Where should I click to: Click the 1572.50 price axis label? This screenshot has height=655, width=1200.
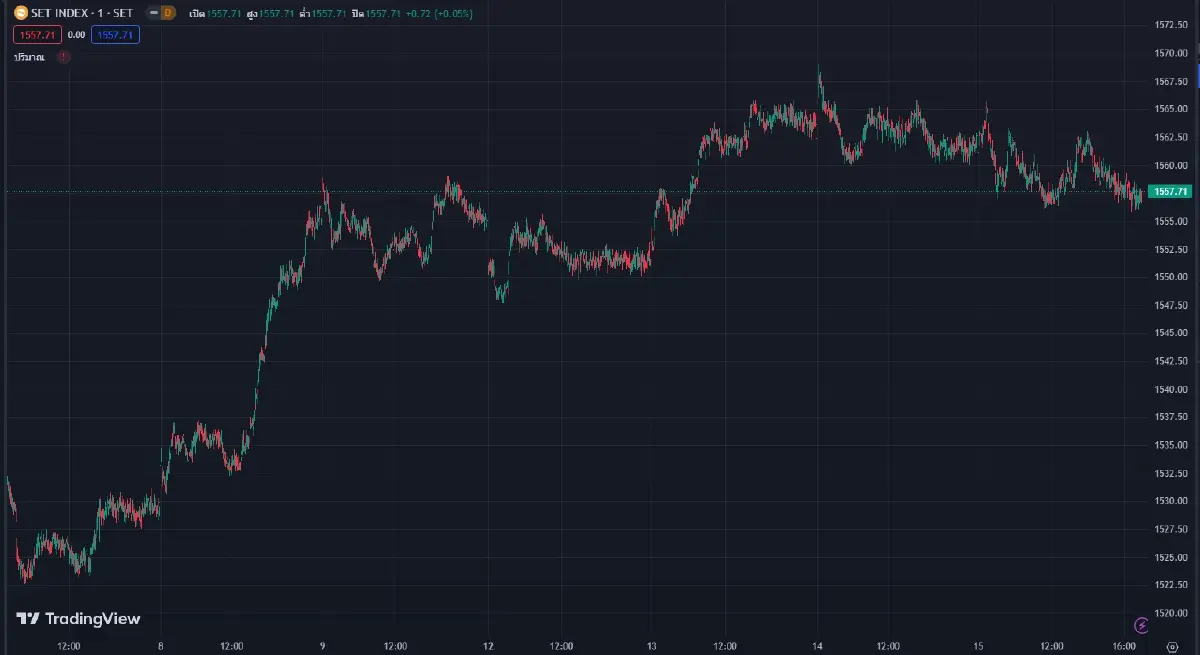(1170, 24)
